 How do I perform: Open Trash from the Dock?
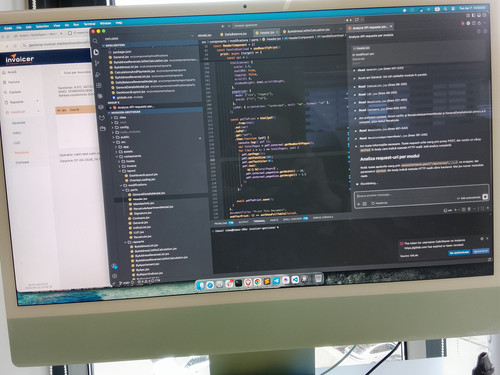coord(319,278)
